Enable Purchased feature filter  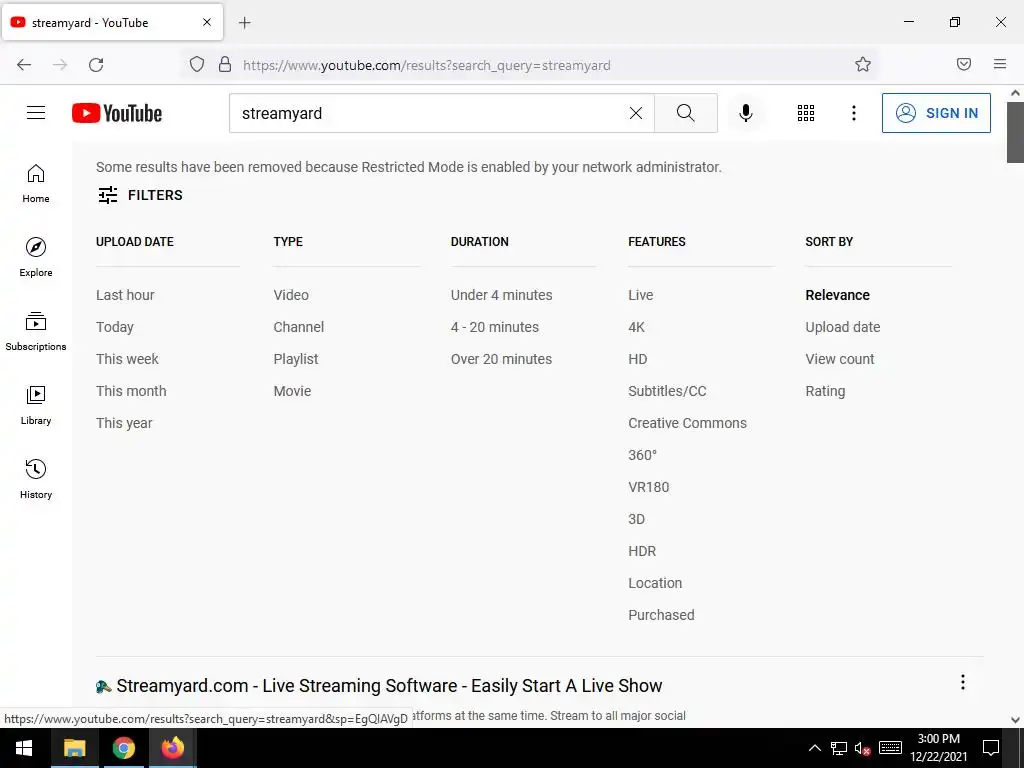click(662, 615)
